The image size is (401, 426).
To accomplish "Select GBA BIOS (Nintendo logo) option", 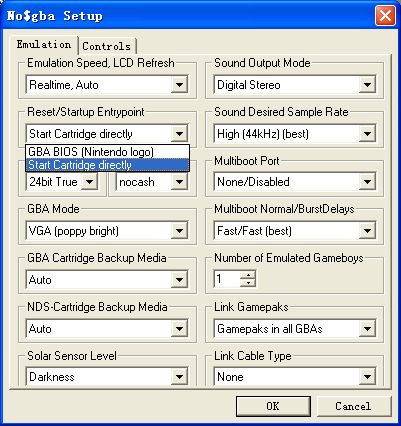I will 107,152.
